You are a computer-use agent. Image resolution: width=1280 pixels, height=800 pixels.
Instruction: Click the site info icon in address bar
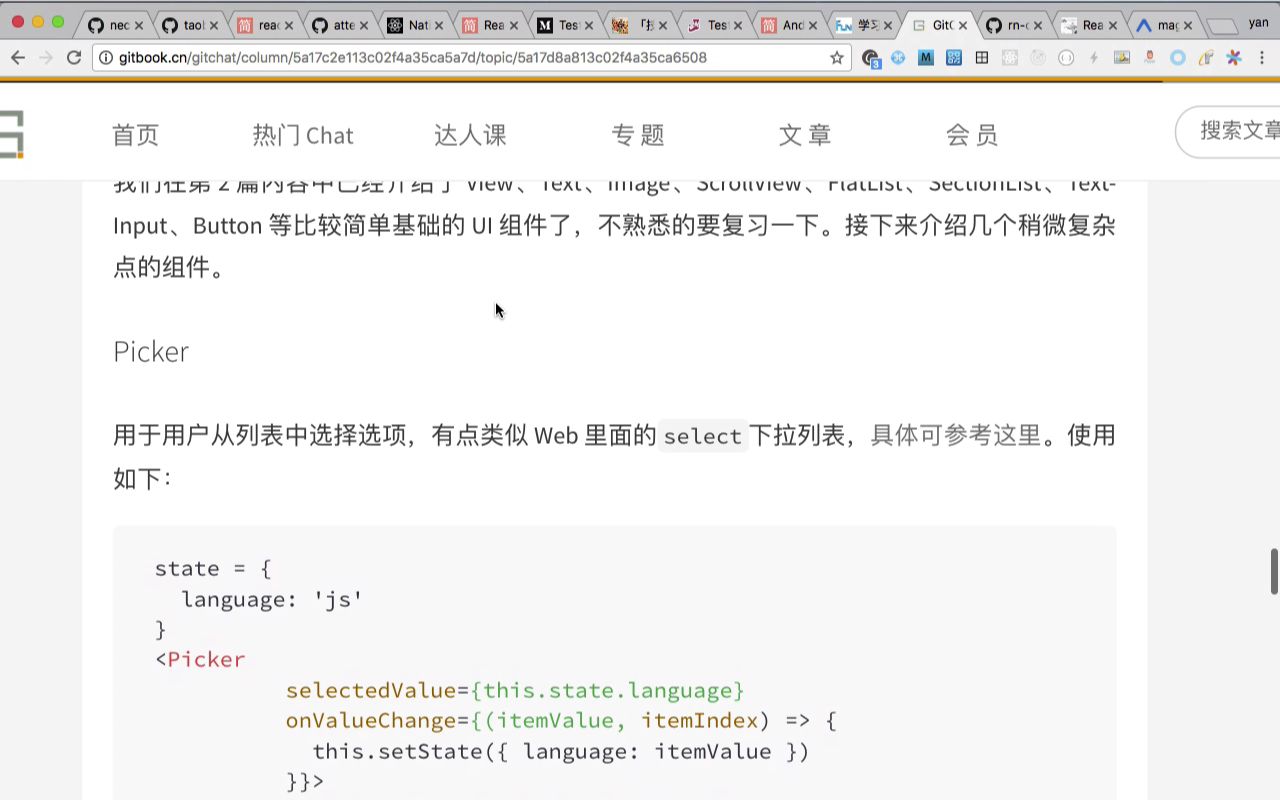107,58
